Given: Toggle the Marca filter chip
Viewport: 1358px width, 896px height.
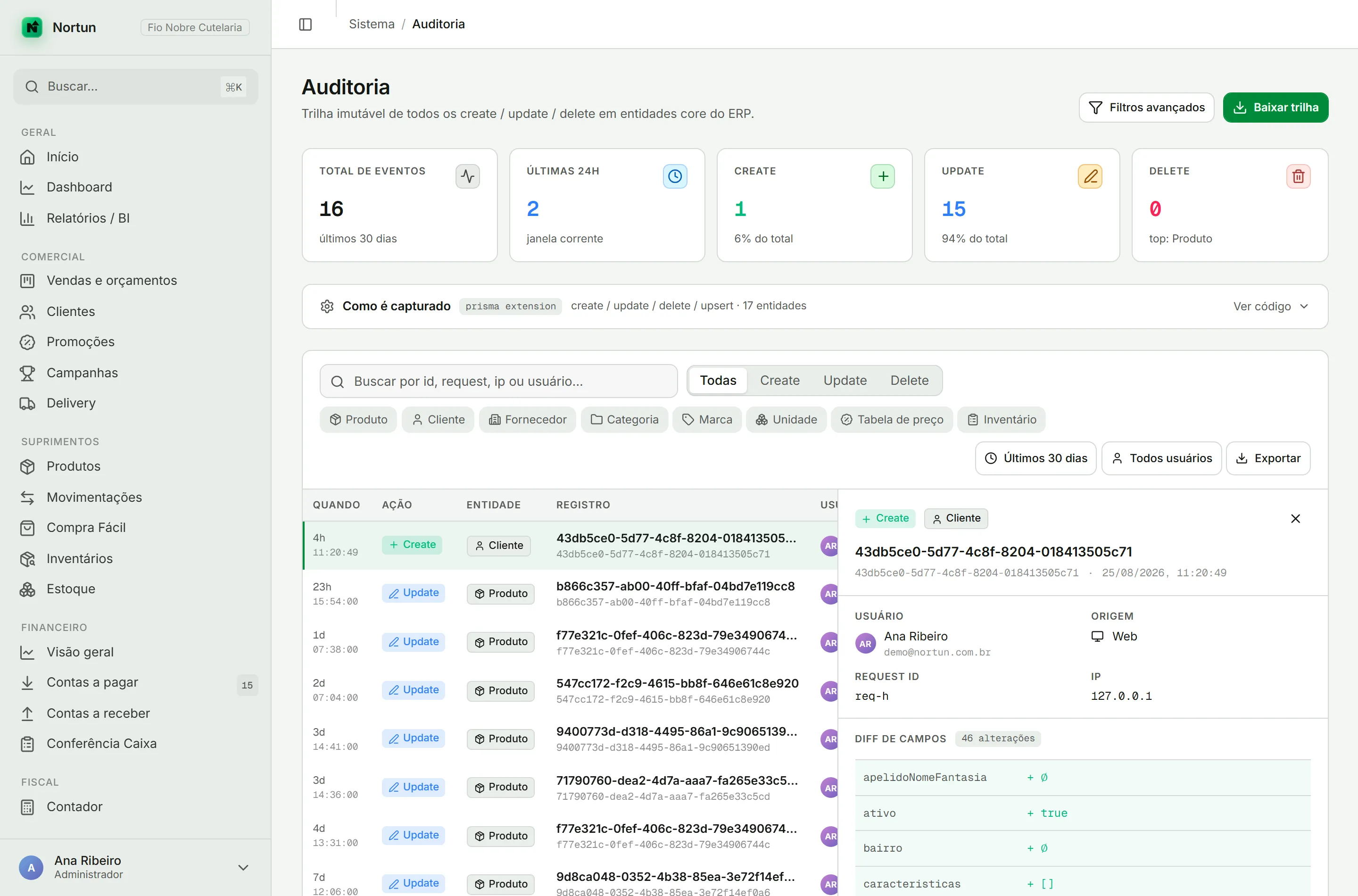Looking at the screenshot, I should pos(707,419).
